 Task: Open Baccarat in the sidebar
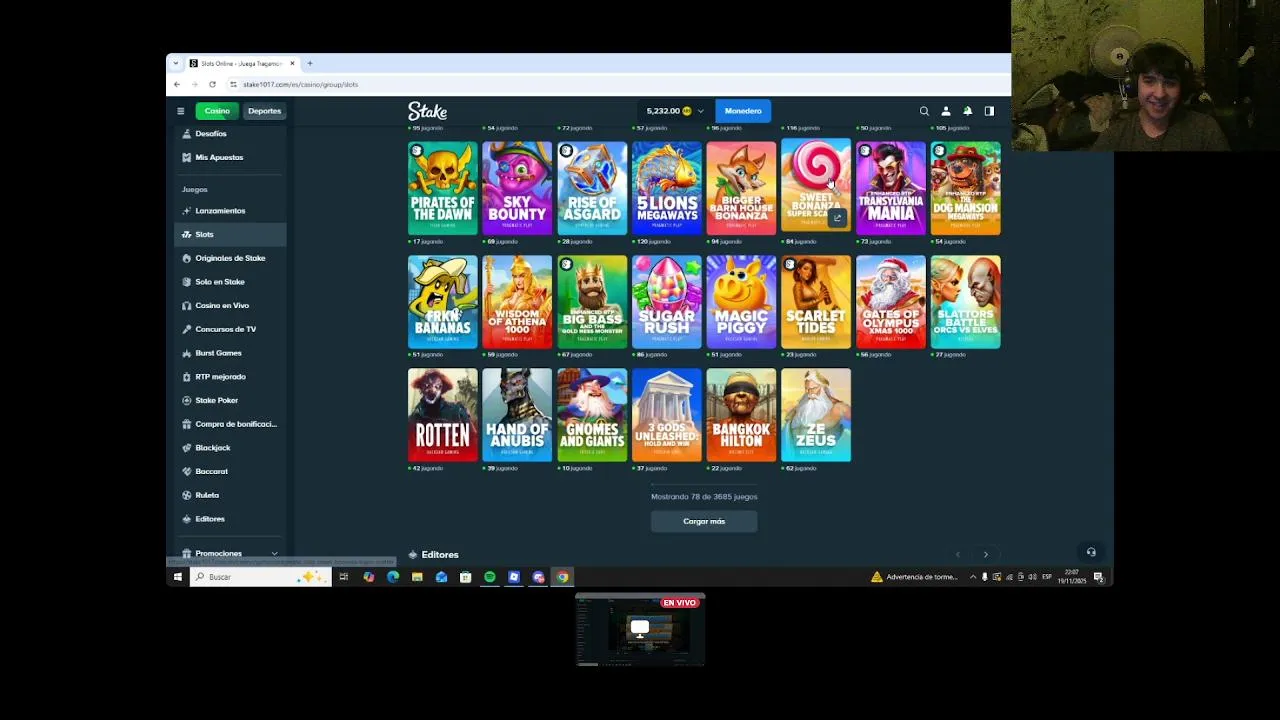click(x=231, y=471)
